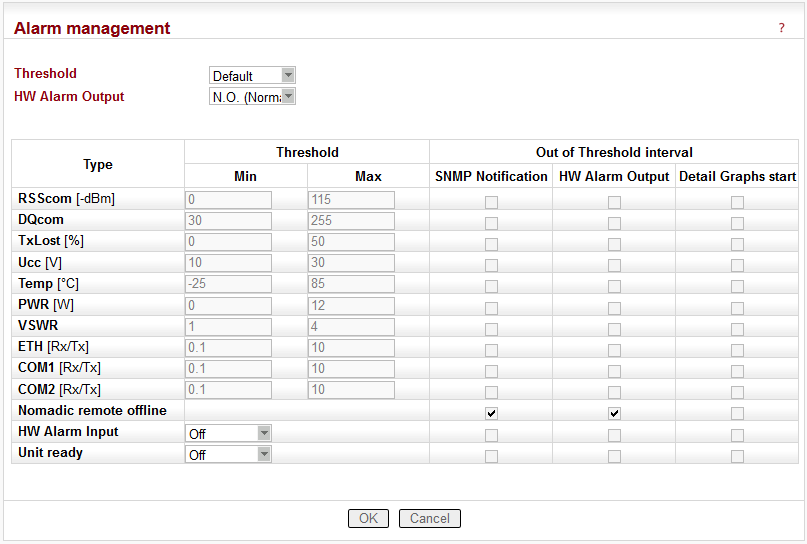The height and width of the screenshot is (544, 807).
Task: Tick SNMP Notification for Temp
Action: (x=492, y=286)
